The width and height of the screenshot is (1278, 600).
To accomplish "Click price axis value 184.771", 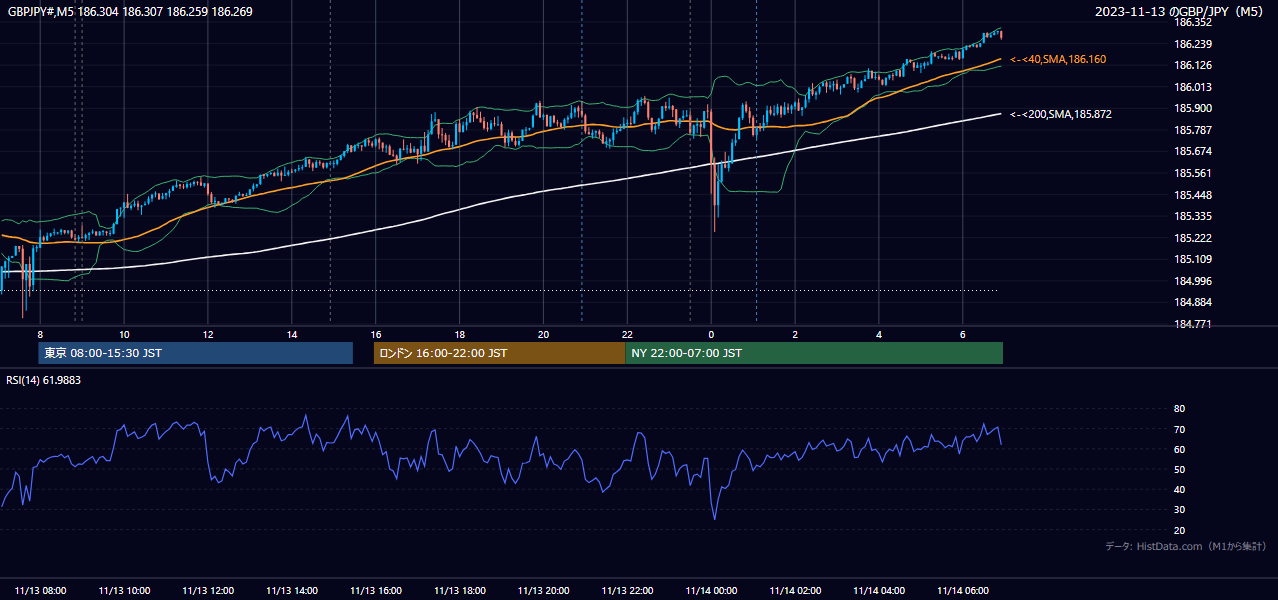I will 1193,324.
